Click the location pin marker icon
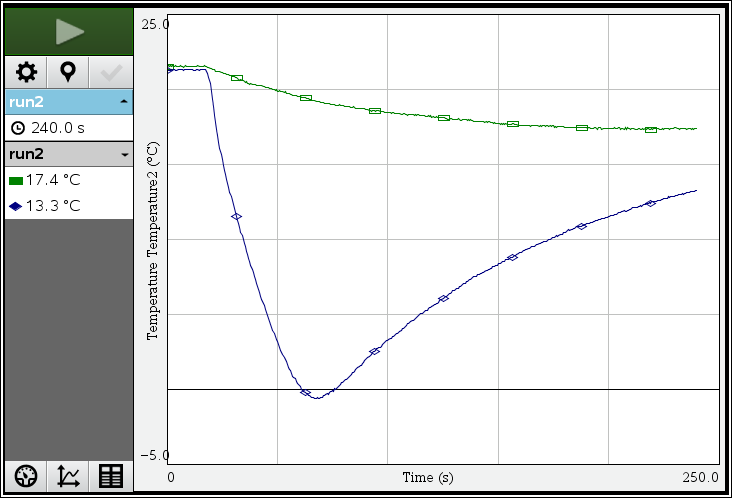732x498 pixels. click(68, 73)
